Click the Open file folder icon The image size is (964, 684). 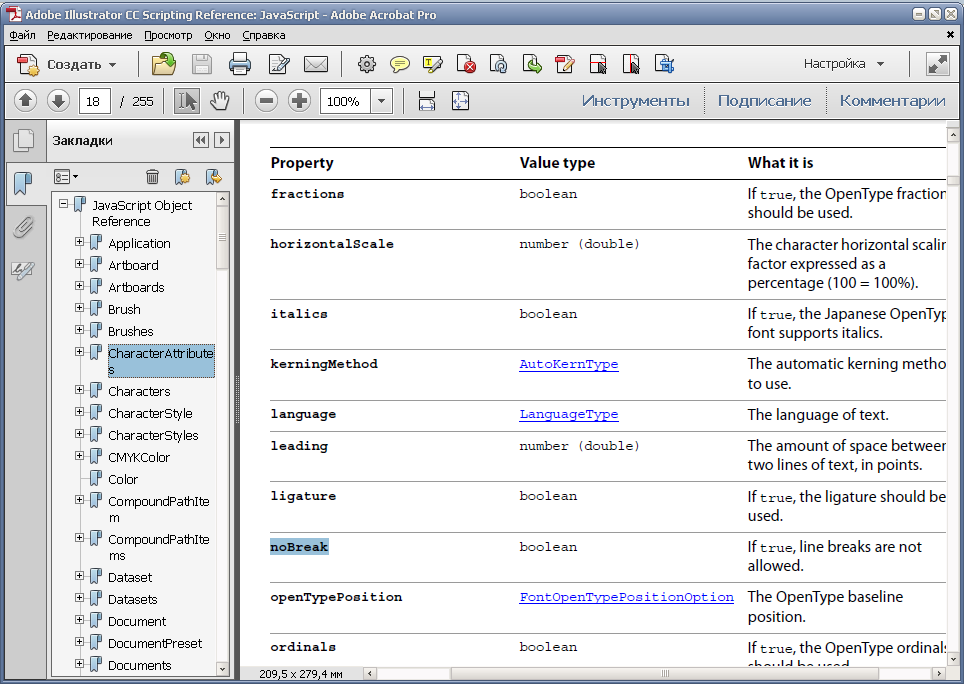[x=164, y=64]
